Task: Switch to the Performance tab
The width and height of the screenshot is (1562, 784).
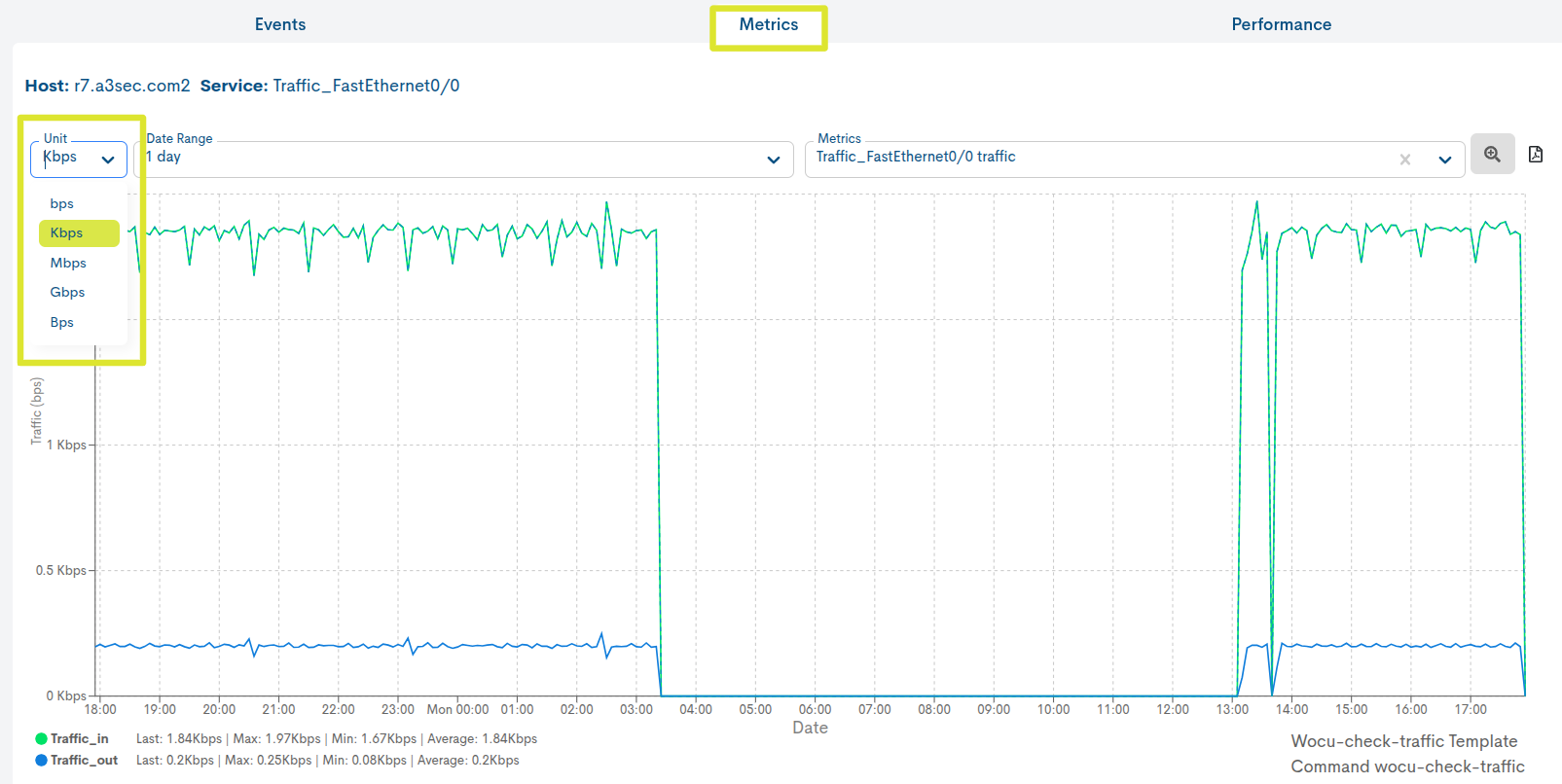Action: 1281,23
